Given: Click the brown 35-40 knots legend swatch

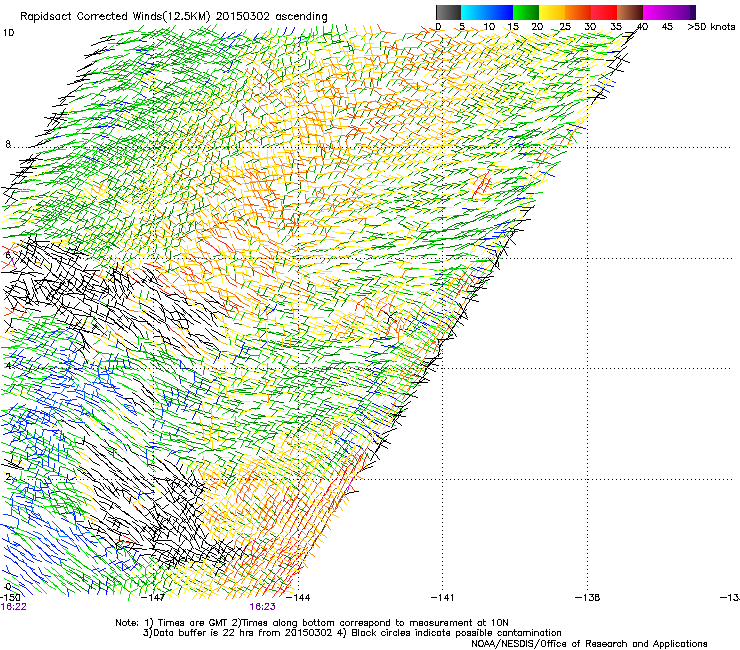Looking at the screenshot, I should tap(630, 12).
